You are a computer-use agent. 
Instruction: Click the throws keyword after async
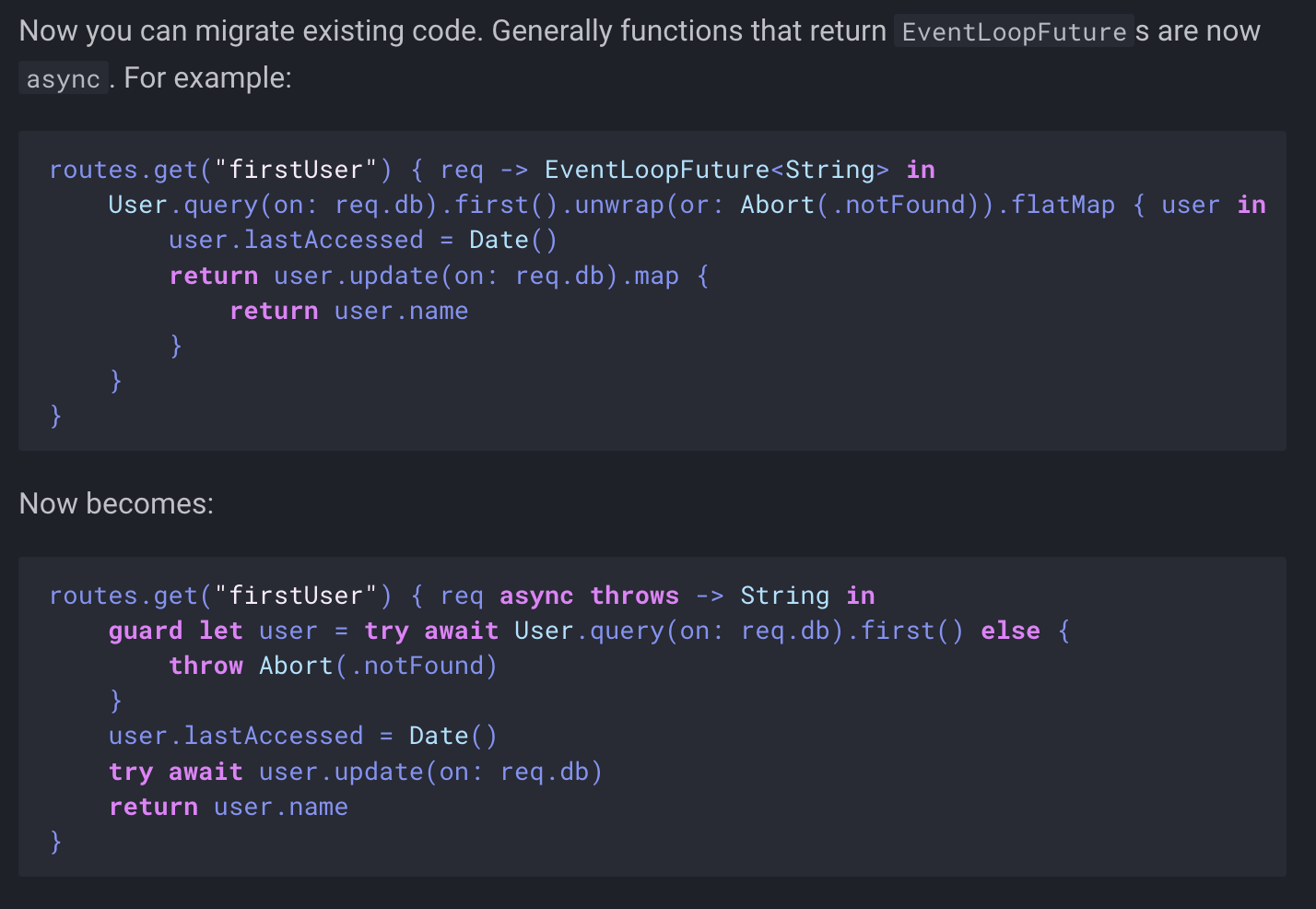[634, 596]
